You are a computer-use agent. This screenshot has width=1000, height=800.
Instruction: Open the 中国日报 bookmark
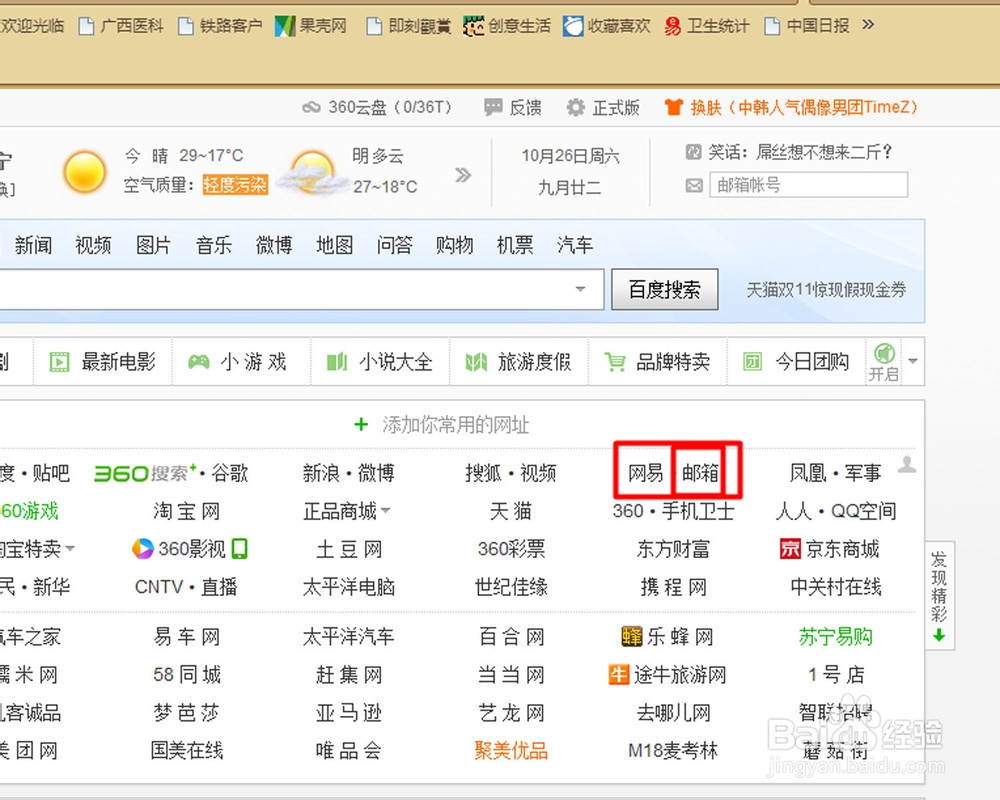[x=807, y=26]
